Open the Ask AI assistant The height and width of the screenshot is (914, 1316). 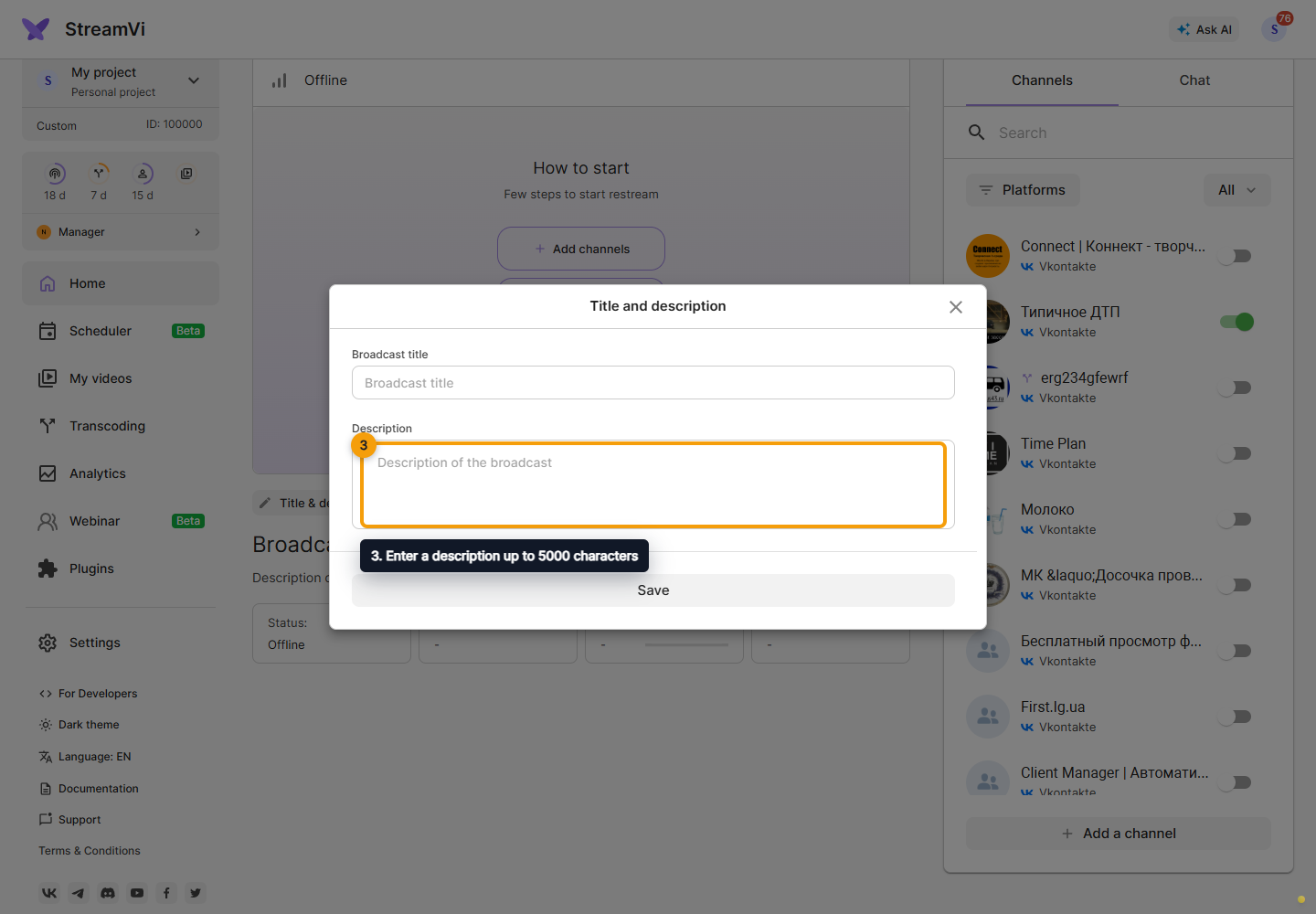pyautogui.click(x=1205, y=29)
